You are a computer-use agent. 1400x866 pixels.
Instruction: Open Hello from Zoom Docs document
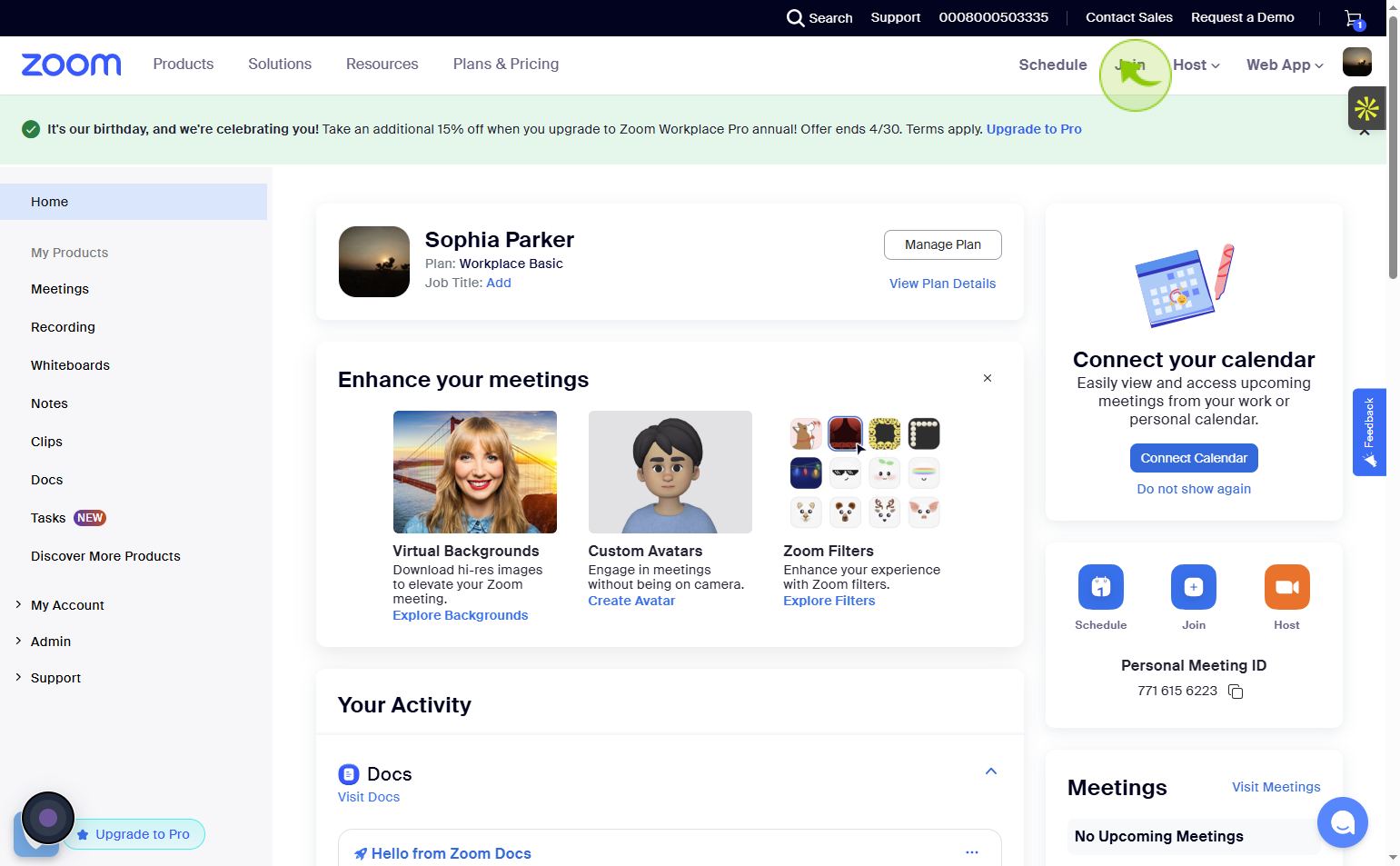pyautogui.click(x=452, y=853)
